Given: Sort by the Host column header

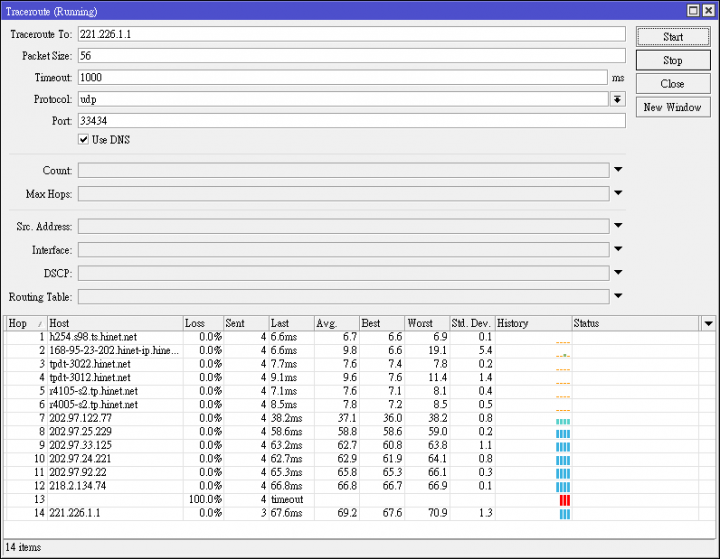Looking at the screenshot, I should coord(115,323).
